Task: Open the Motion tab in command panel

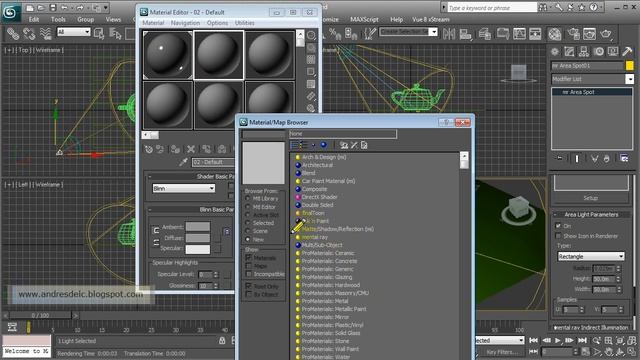Action: pos(598,51)
